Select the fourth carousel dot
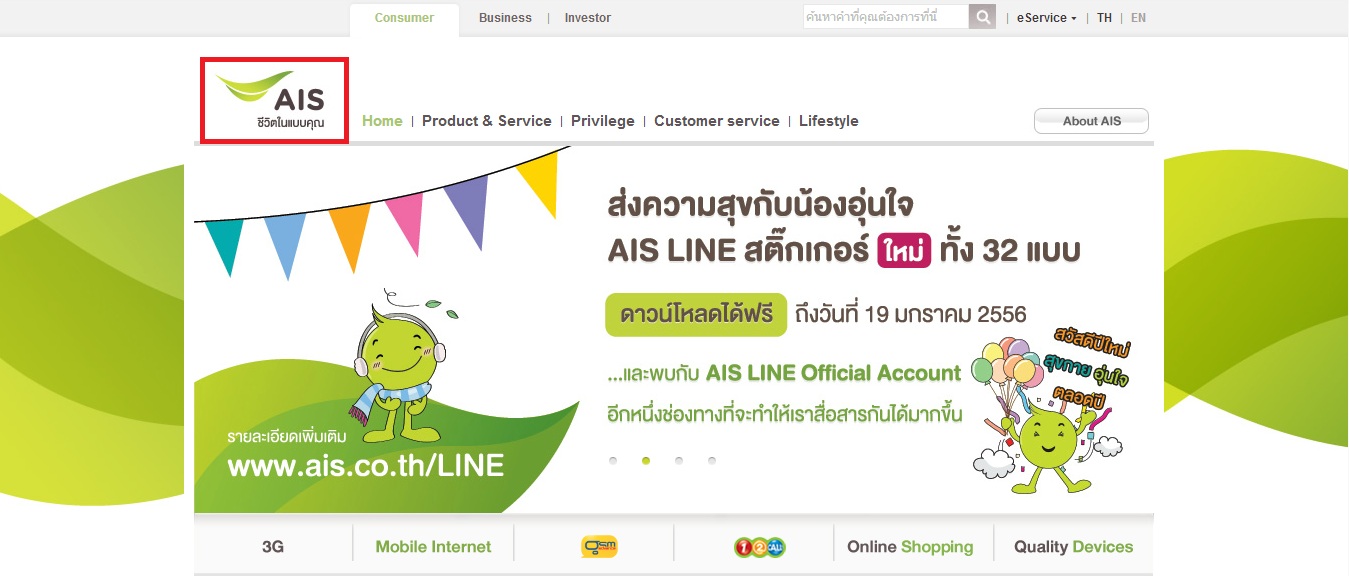Image resolution: width=1349 pixels, height=576 pixels. 712,461
